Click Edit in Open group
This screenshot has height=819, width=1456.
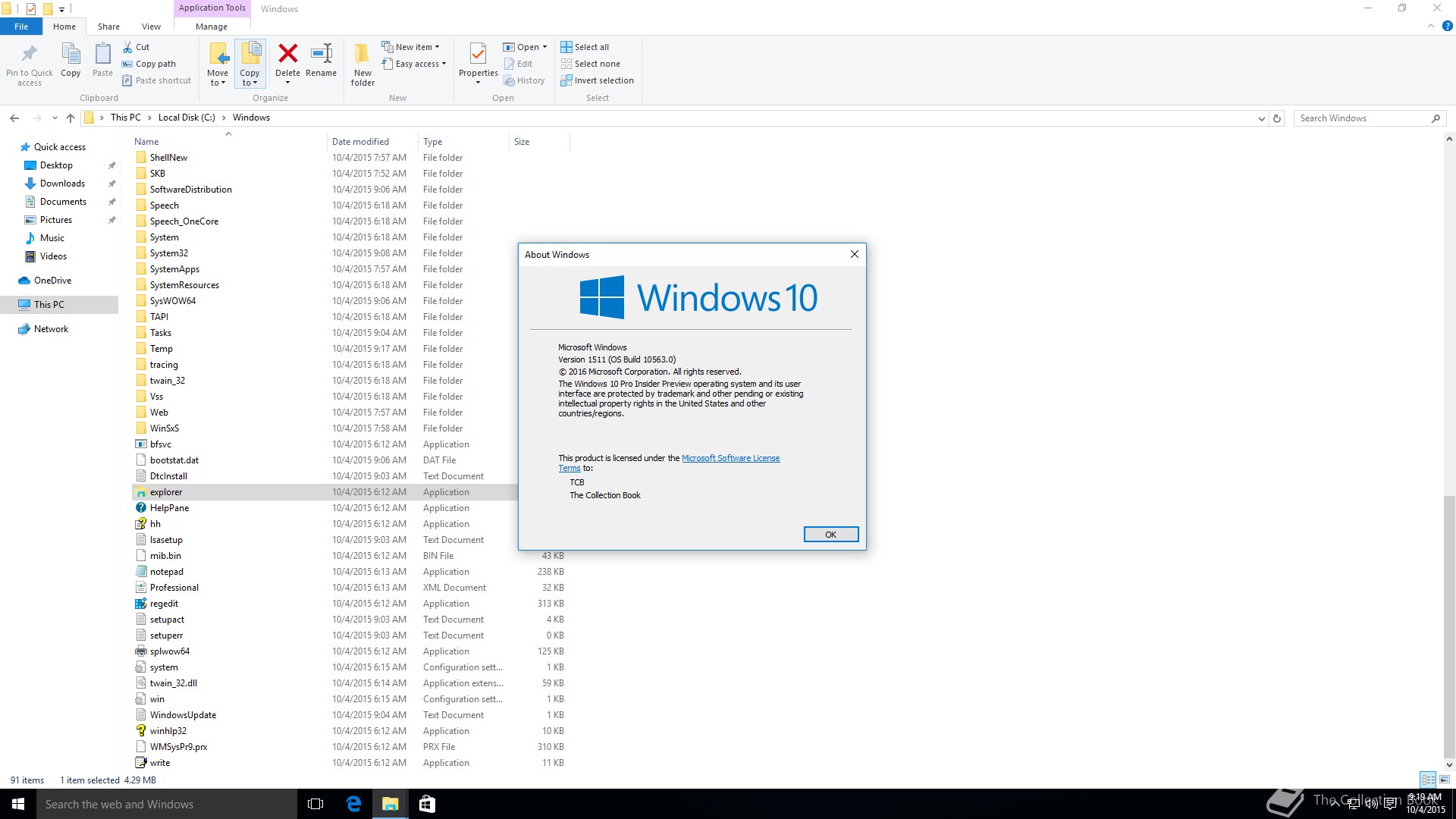coord(518,64)
